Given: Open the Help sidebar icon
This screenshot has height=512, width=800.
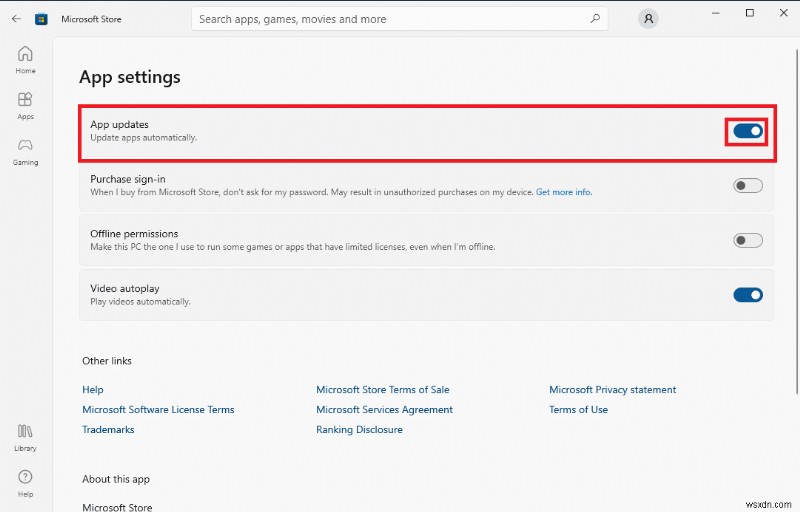Looking at the screenshot, I should point(25,482).
